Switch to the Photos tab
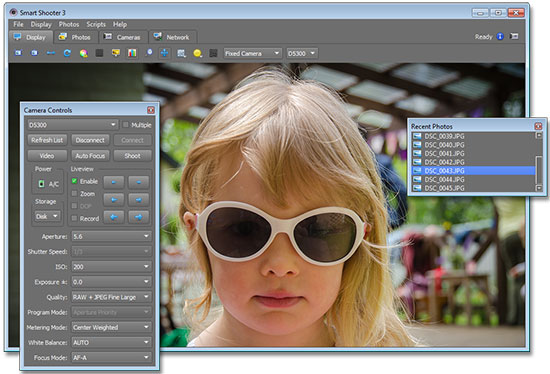This screenshot has width=550, height=374. [75, 37]
